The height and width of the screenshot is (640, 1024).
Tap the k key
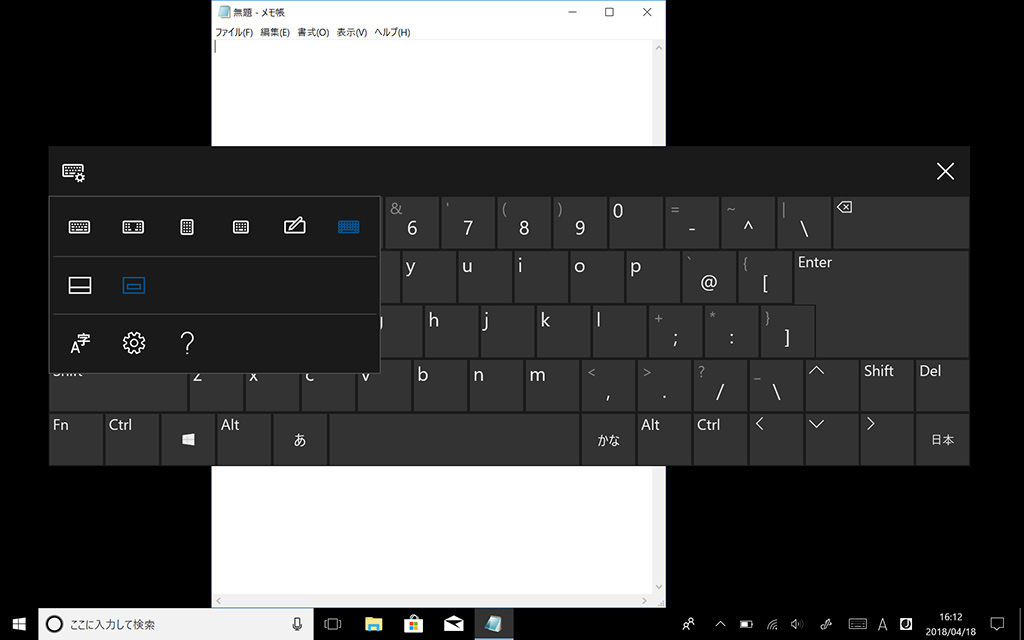(x=564, y=331)
